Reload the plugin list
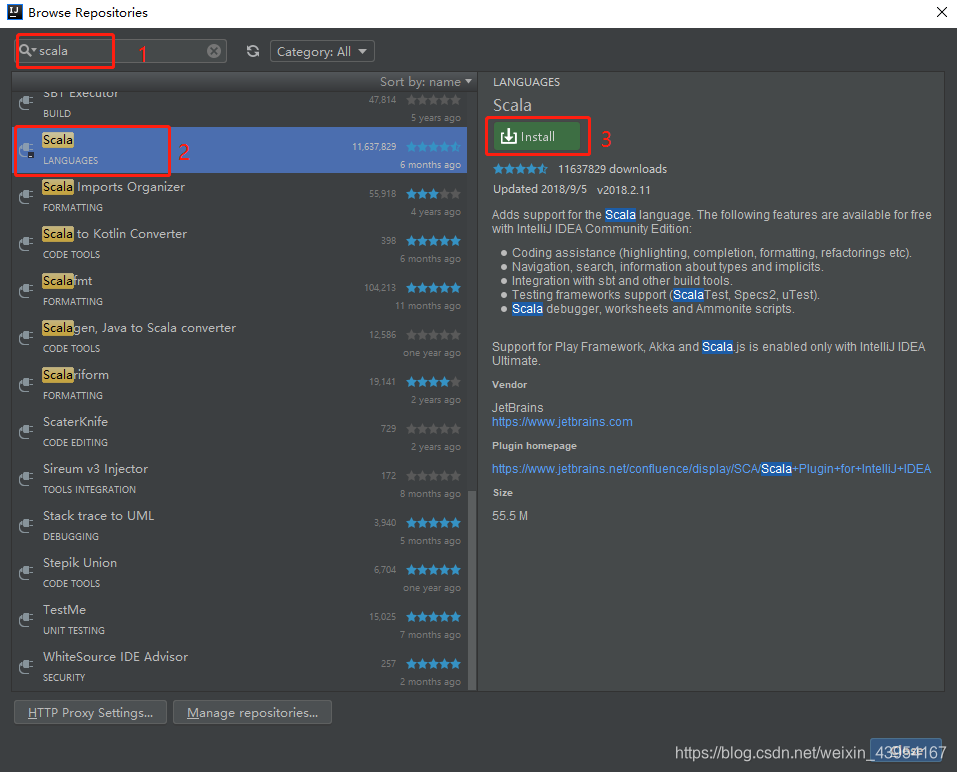This screenshot has width=957, height=772. pyautogui.click(x=253, y=51)
